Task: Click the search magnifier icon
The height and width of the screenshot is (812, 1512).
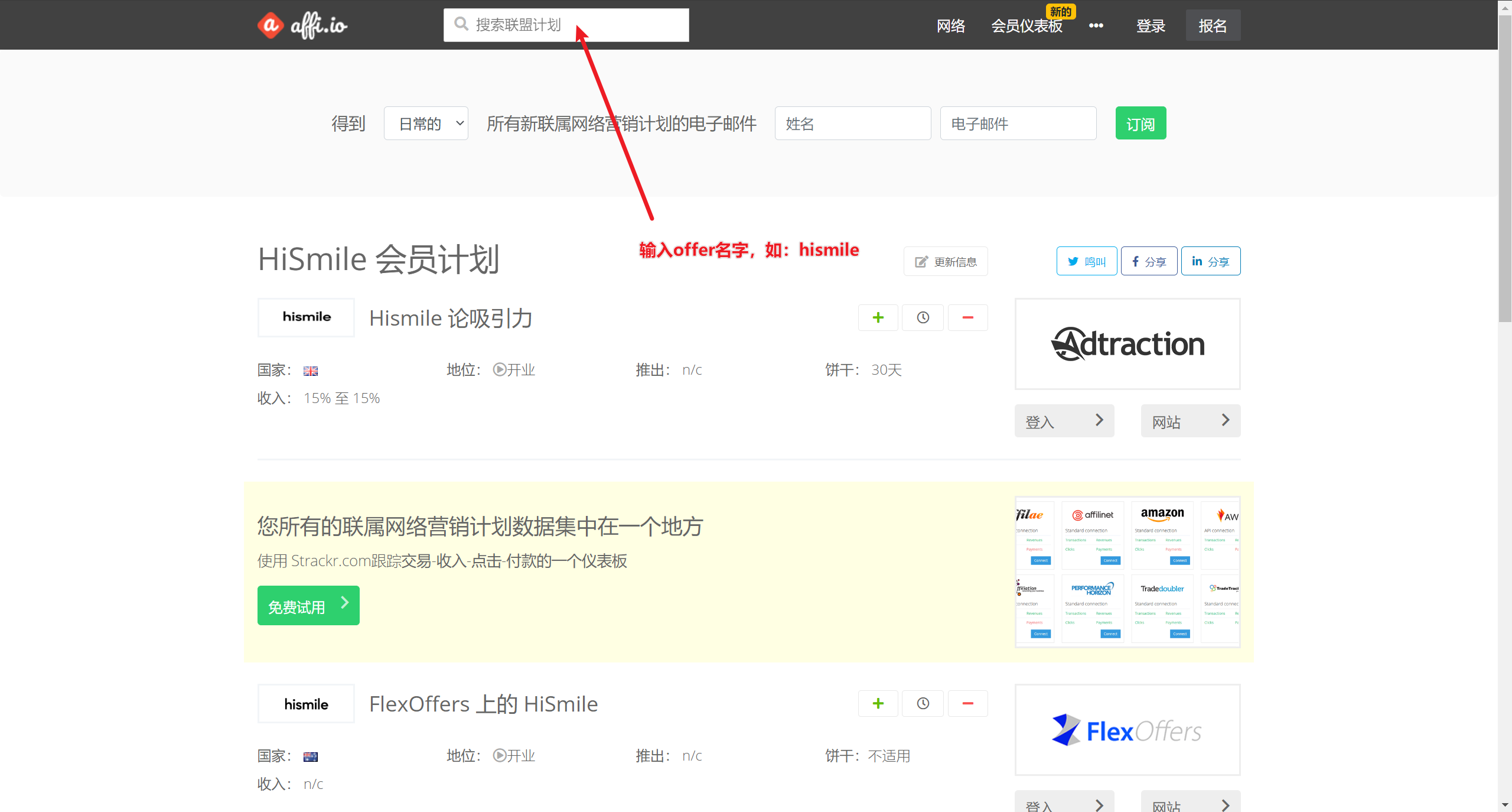Action: 461,24
